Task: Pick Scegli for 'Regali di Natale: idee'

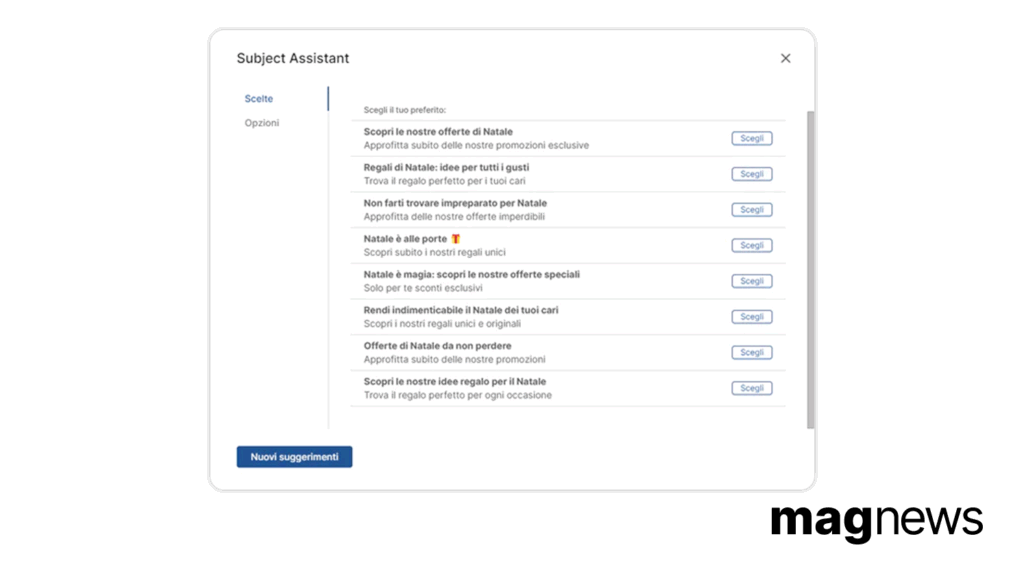Action: [752, 174]
